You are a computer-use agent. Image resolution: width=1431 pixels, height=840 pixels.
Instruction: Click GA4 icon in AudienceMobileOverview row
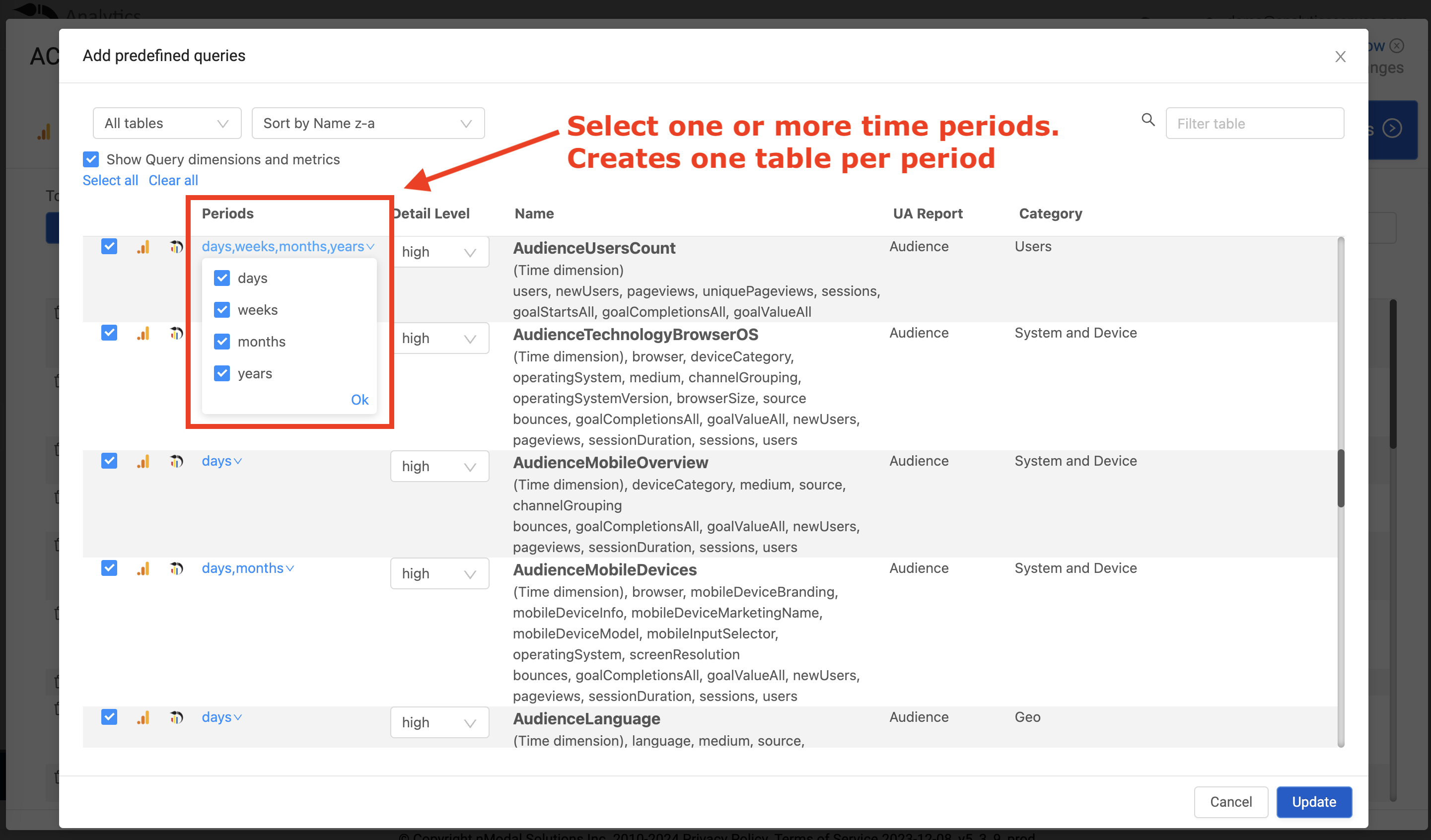(x=177, y=461)
